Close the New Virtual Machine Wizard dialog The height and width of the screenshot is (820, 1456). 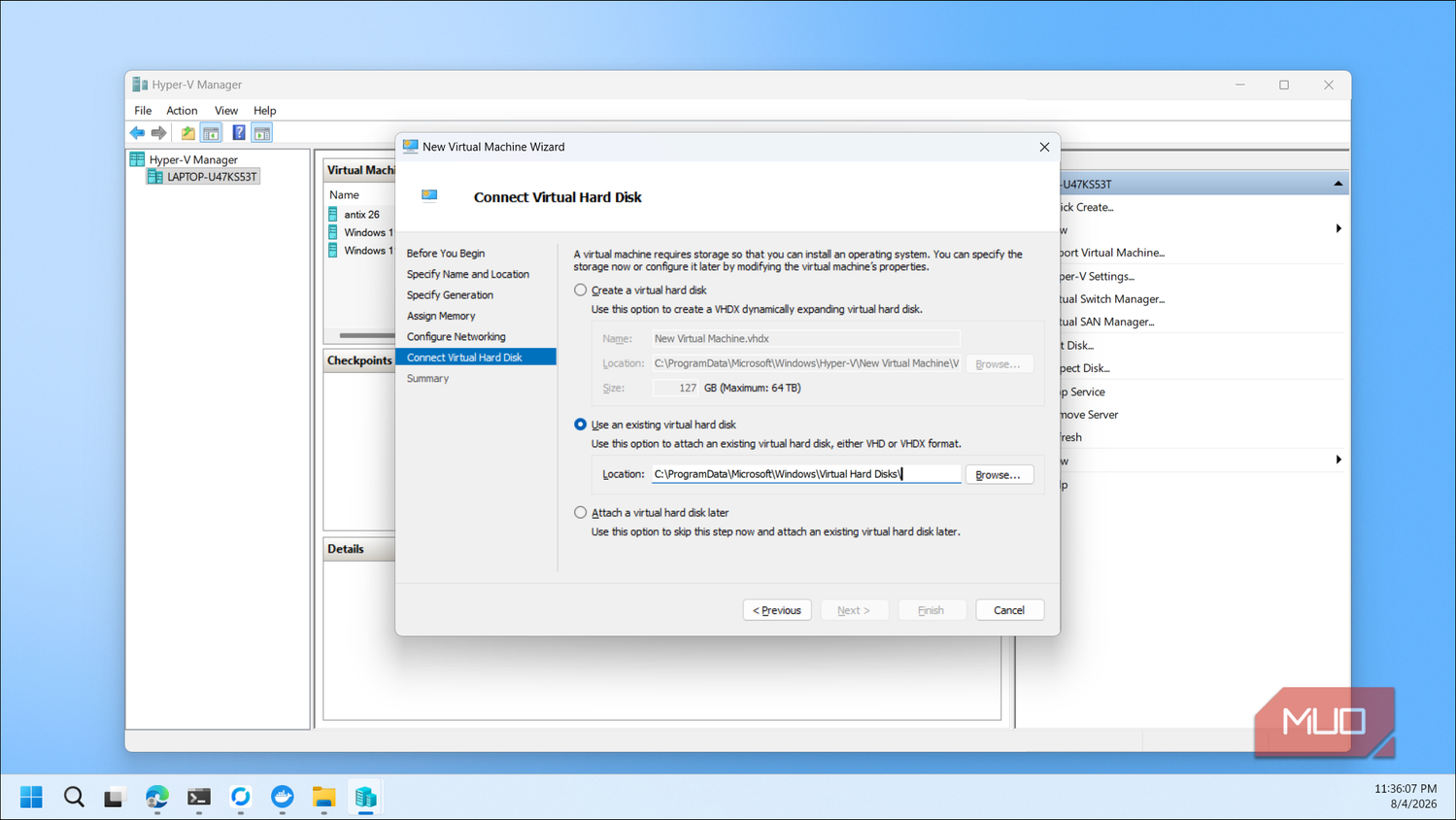click(x=1044, y=147)
